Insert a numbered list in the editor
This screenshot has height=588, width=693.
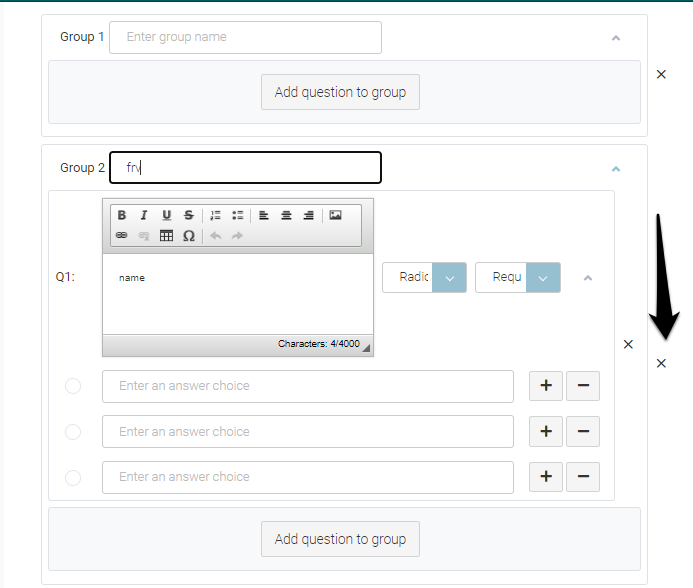pos(216,215)
